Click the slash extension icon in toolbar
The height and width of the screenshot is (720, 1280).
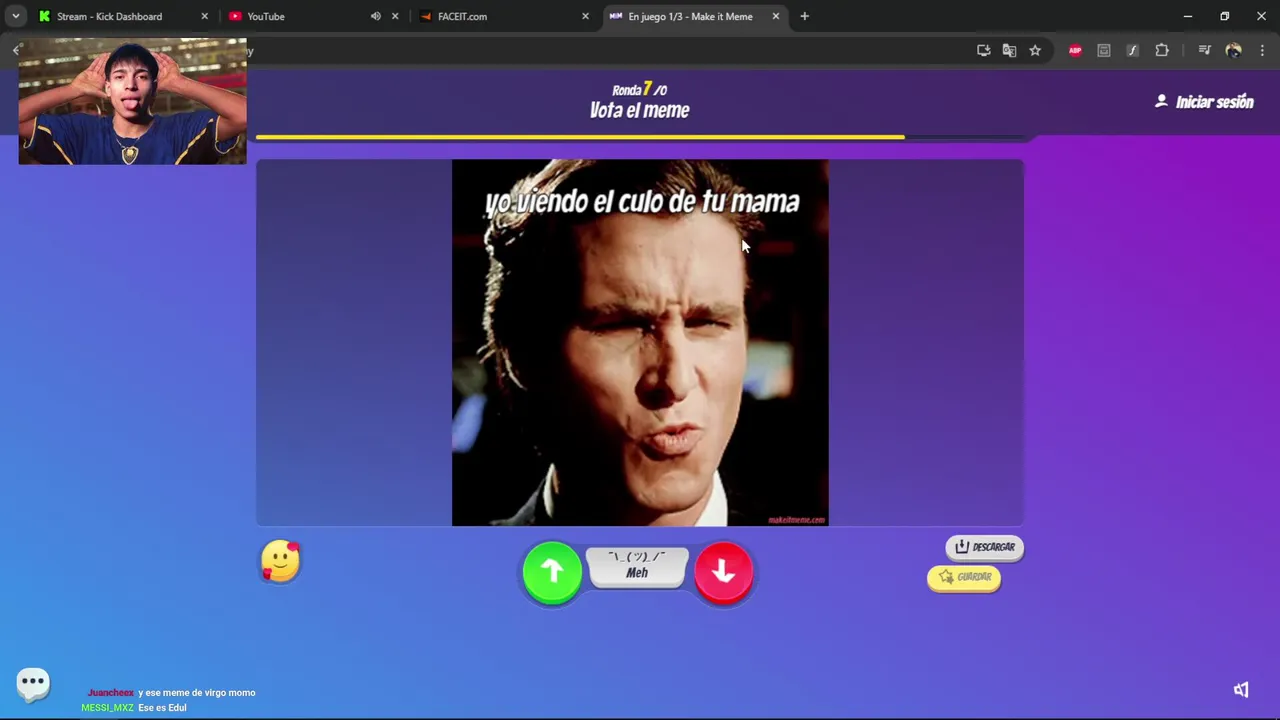pos(1132,50)
